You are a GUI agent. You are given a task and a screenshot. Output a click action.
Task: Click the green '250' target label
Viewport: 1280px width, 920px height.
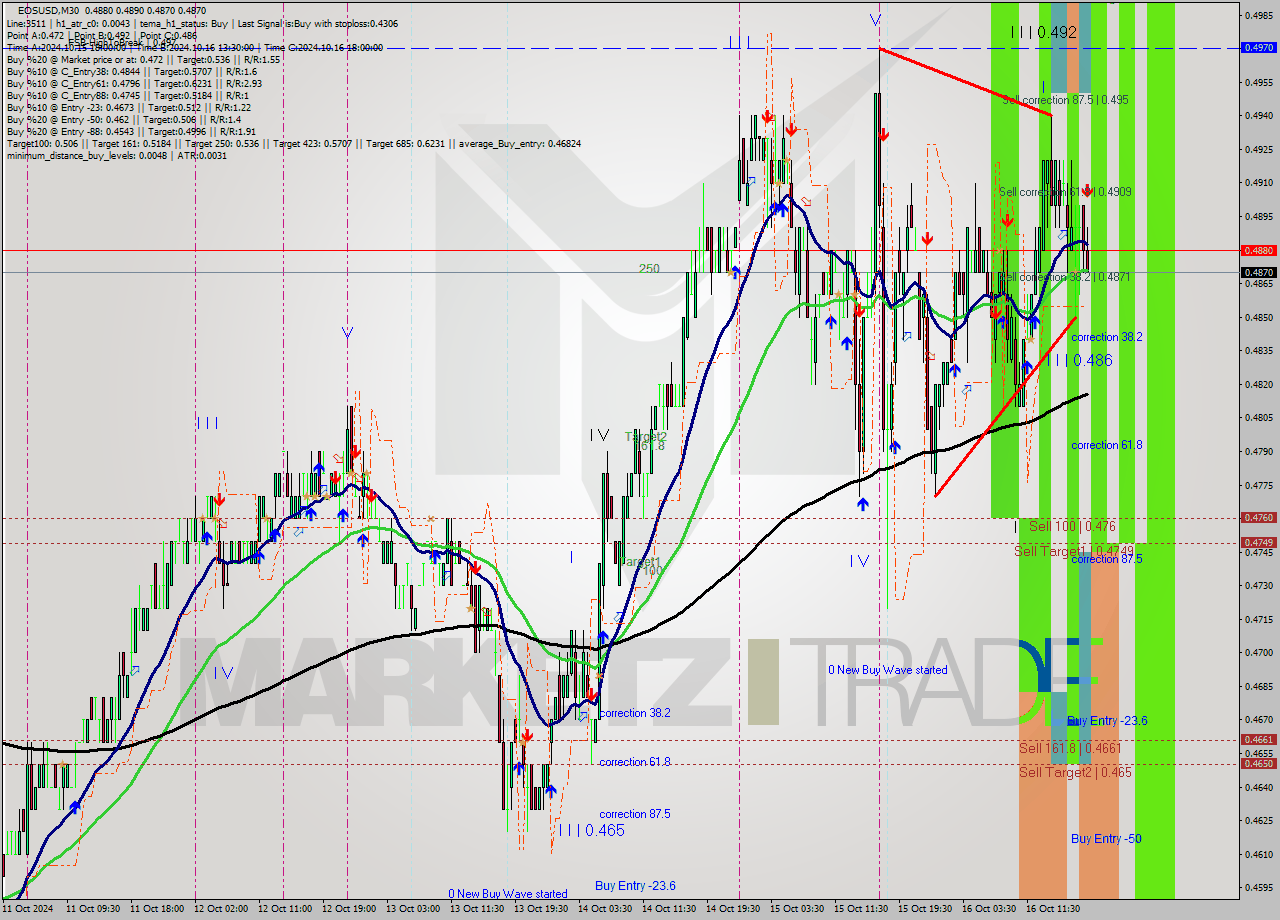(x=650, y=269)
